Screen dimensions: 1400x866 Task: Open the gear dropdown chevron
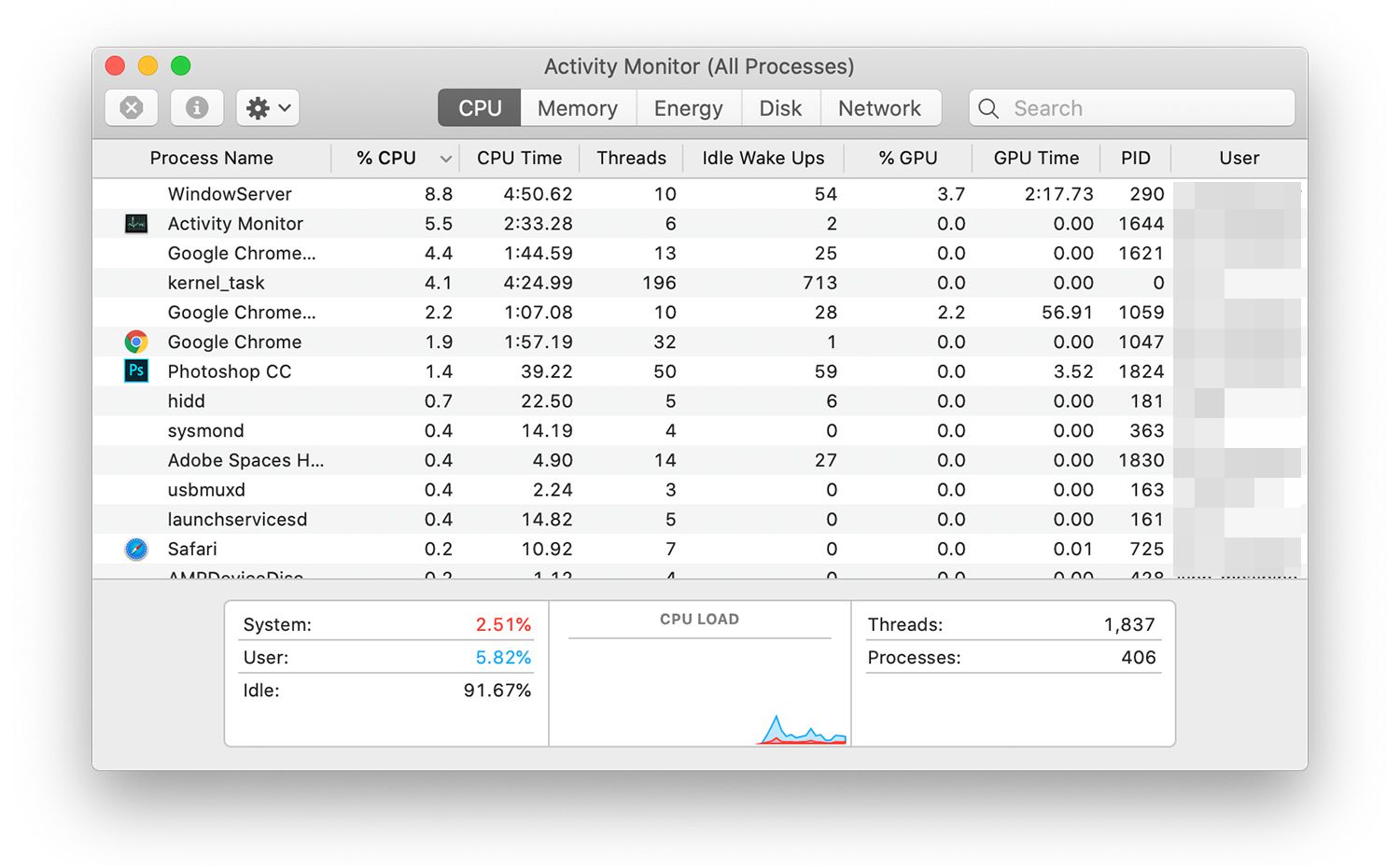pyautogui.click(x=284, y=107)
